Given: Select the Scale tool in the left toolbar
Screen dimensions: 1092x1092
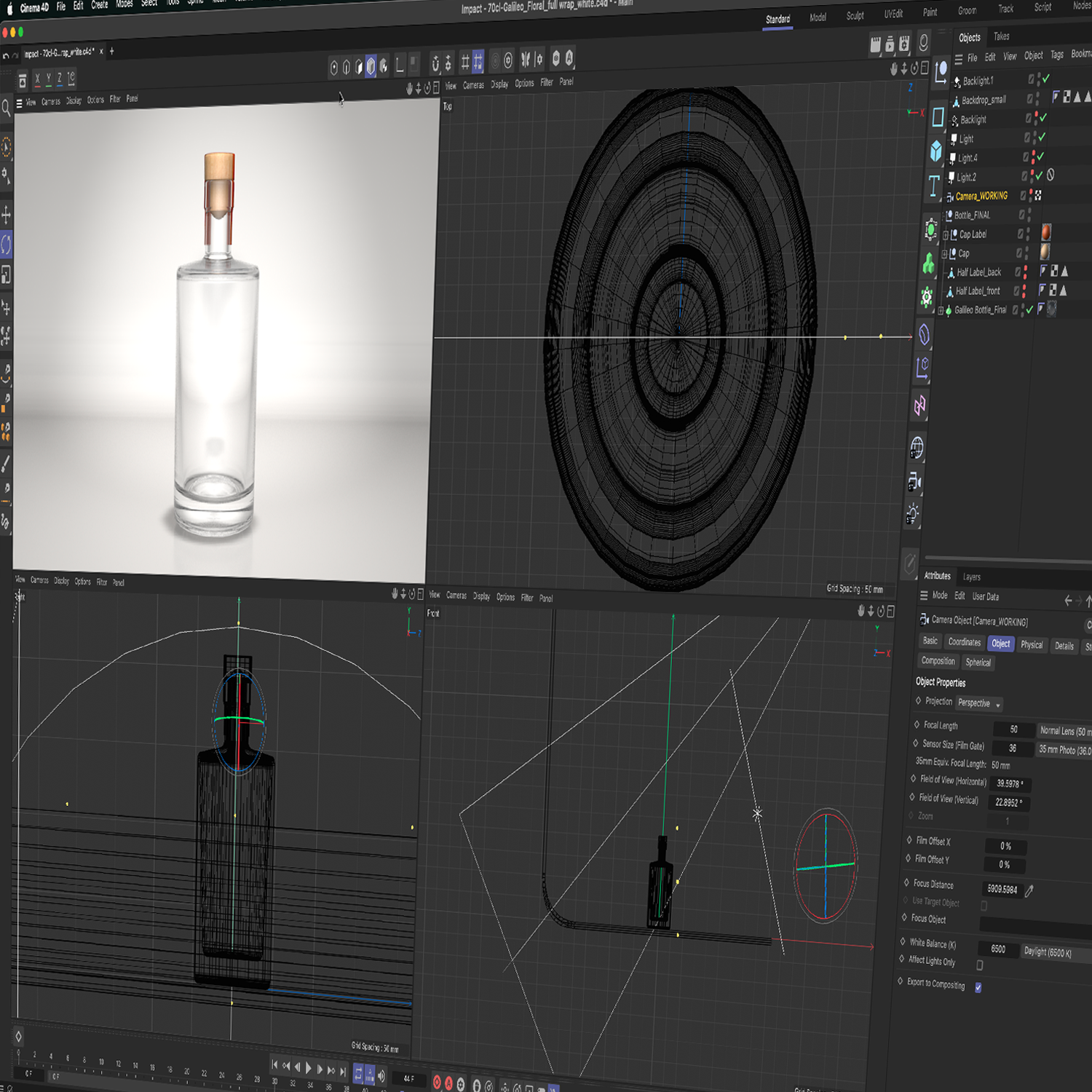Looking at the screenshot, I should point(7,273).
